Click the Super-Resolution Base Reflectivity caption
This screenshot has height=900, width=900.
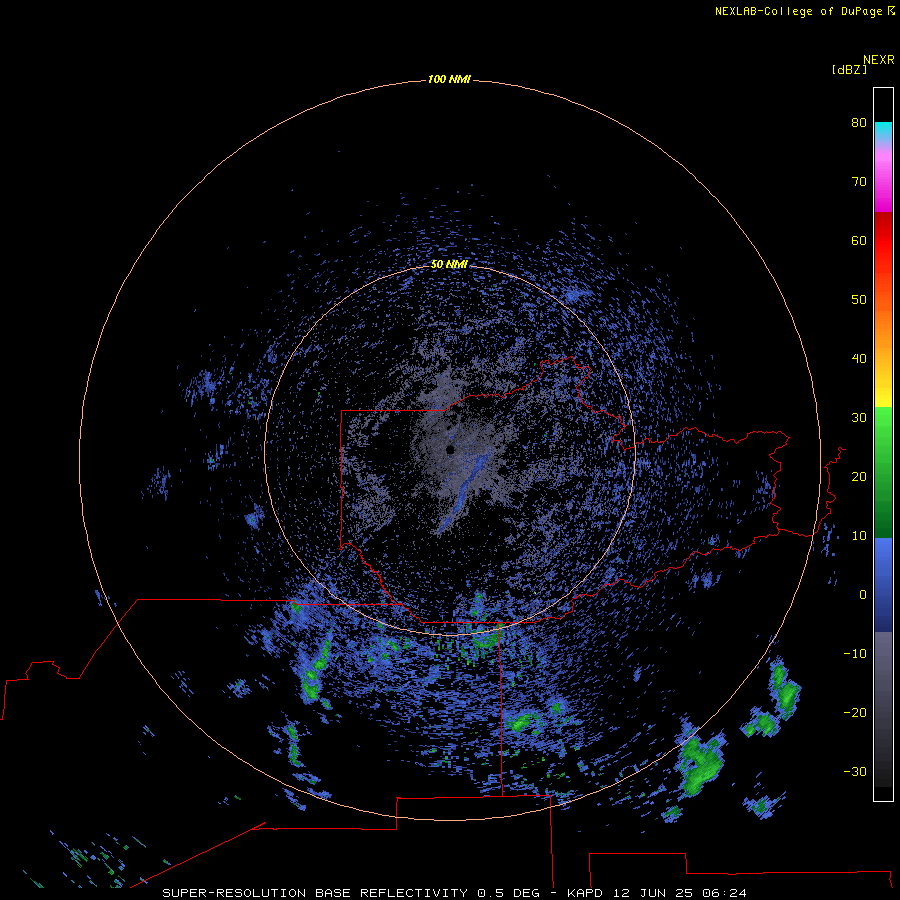coord(454,893)
